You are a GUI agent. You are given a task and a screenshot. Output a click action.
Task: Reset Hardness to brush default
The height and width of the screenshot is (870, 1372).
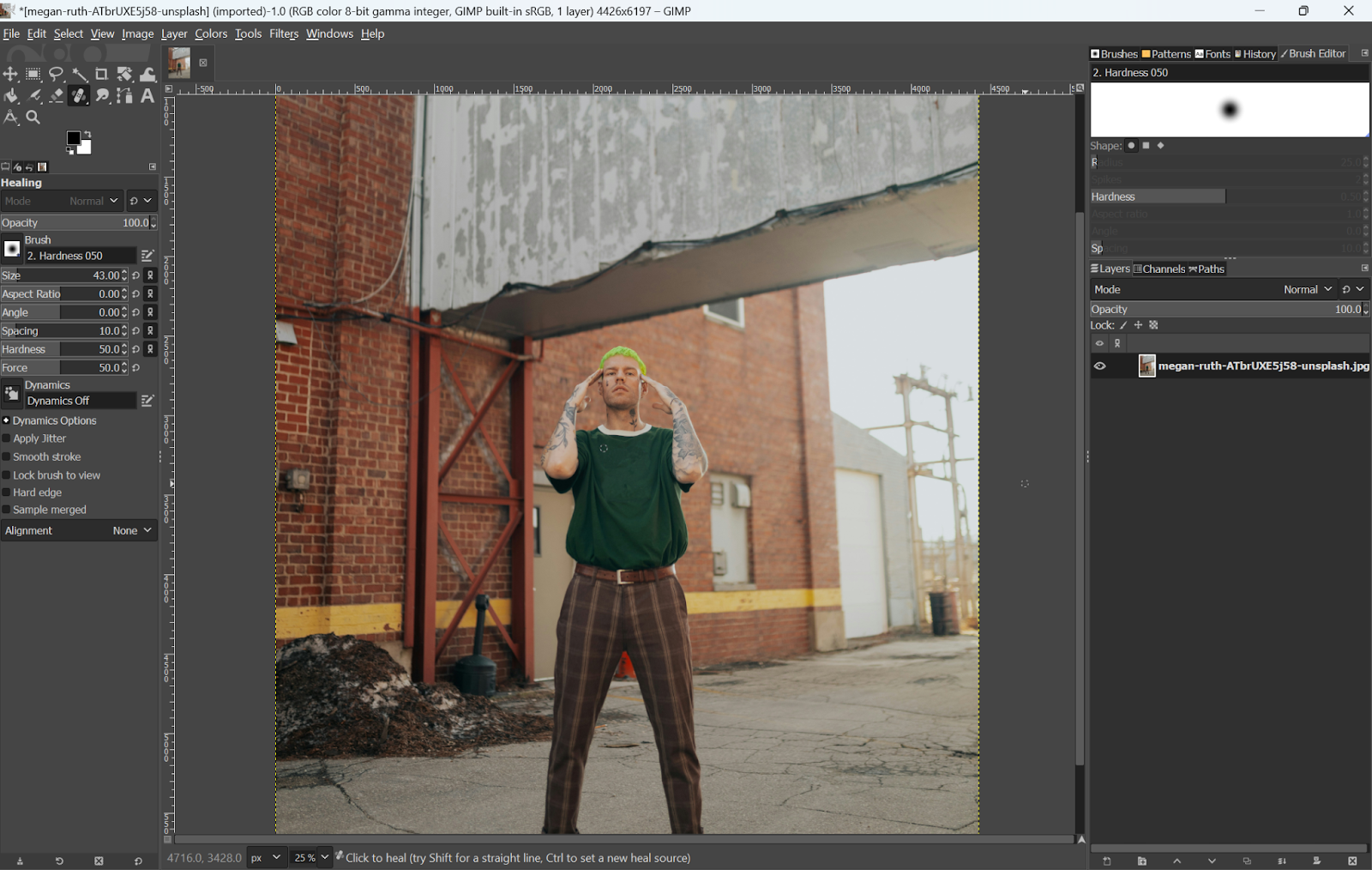(x=135, y=349)
